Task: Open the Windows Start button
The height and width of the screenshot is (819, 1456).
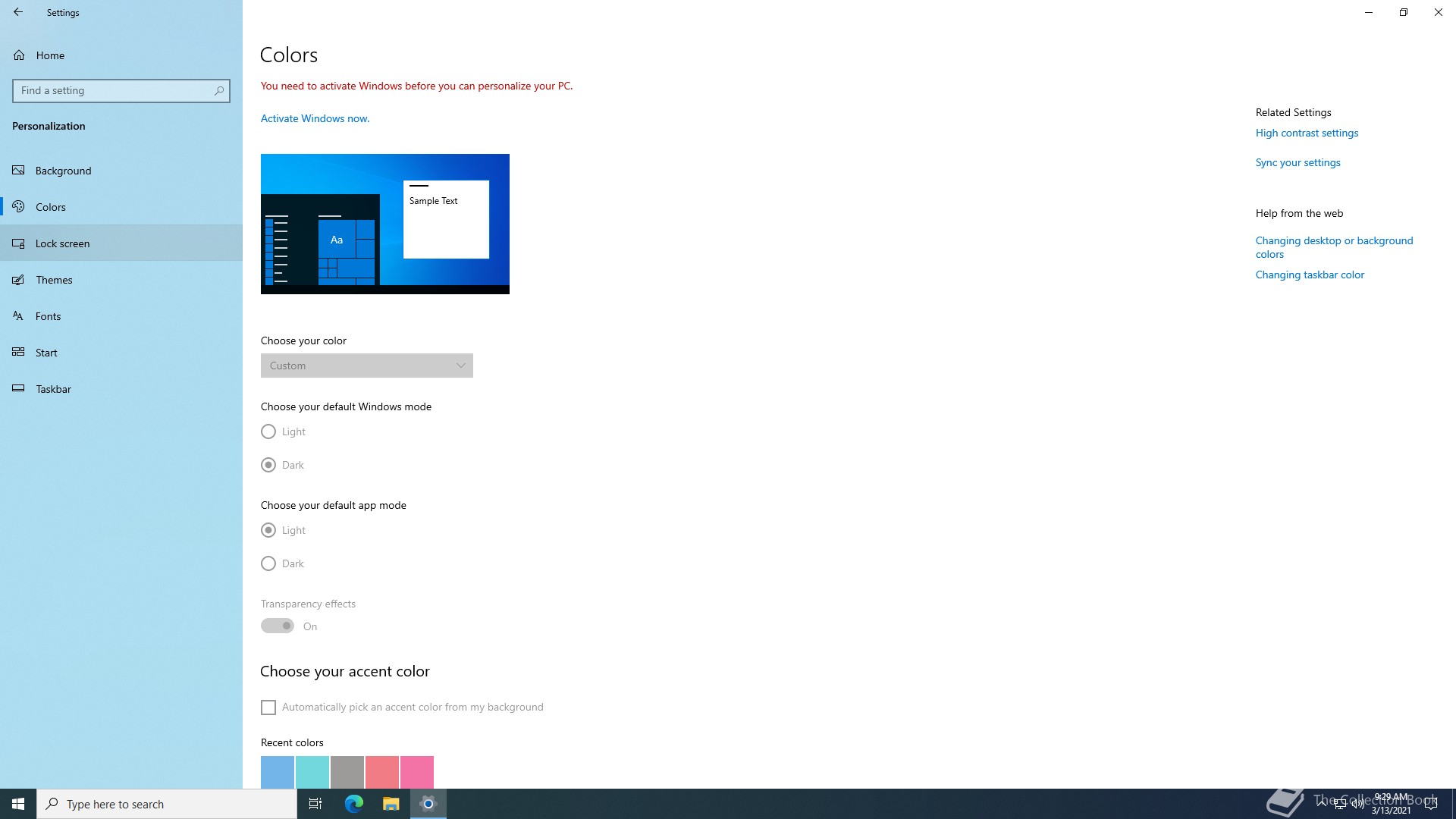Action: pos(18,804)
